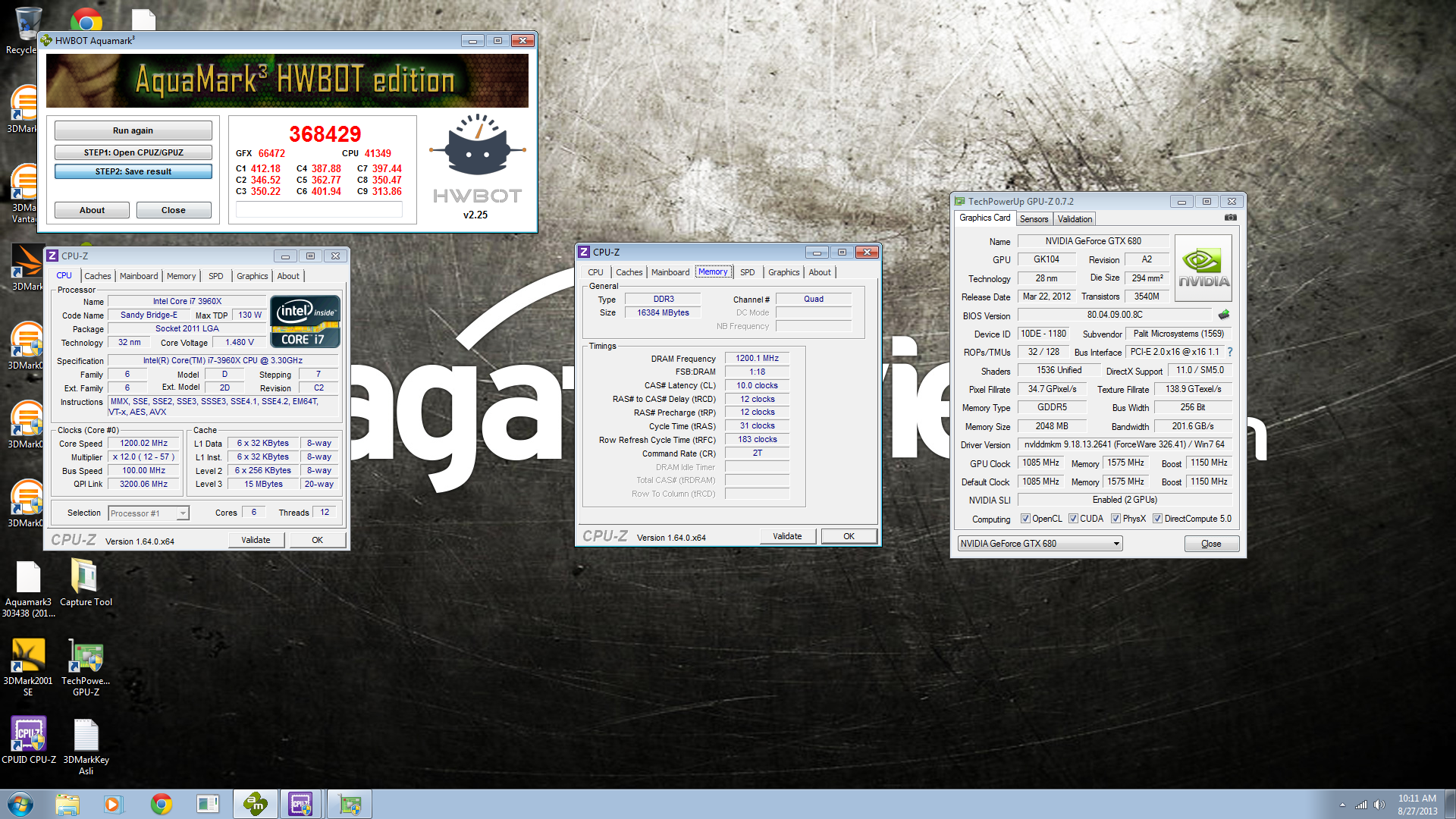
Task: Switch to Mainboard tab in left CPU-Z
Action: [x=139, y=276]
